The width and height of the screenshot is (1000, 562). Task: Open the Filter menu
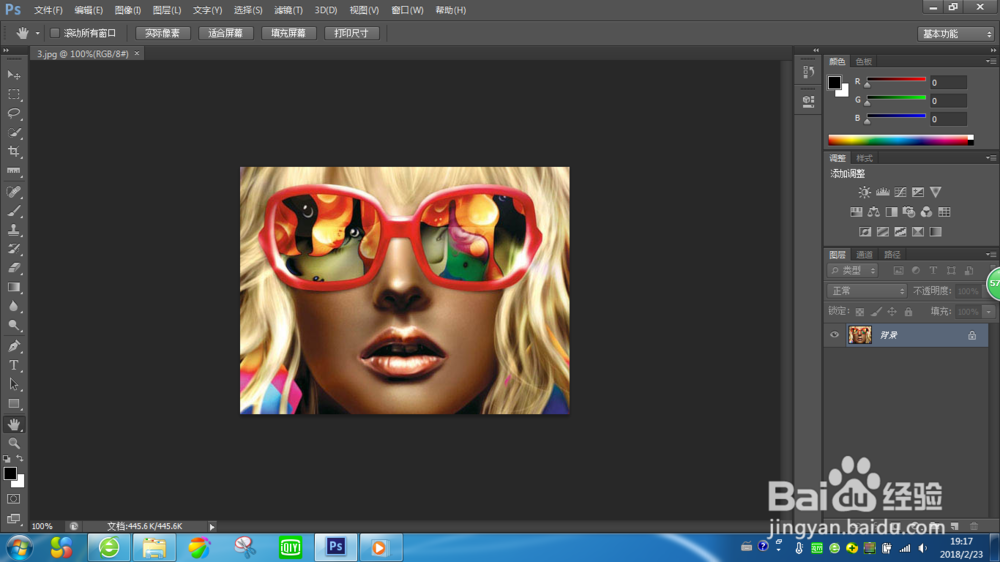coord(288,10)
